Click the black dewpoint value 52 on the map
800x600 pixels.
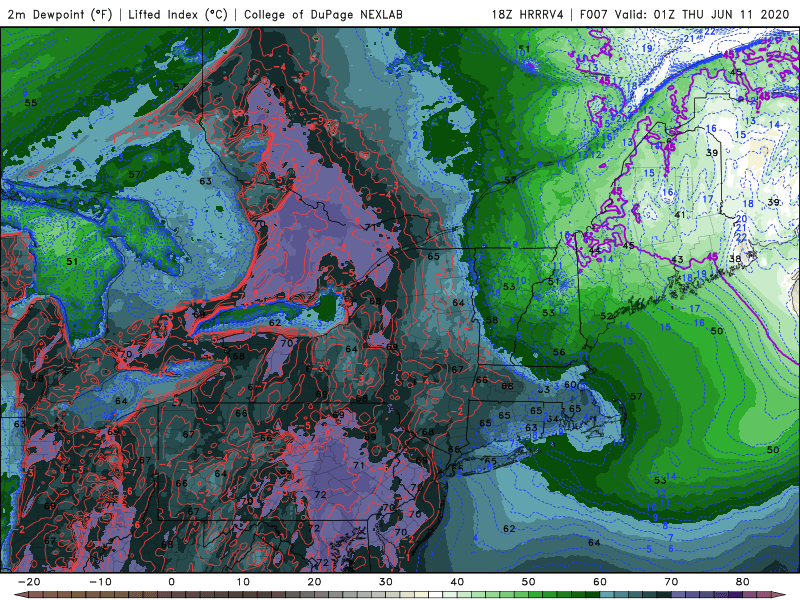pyautogui.click(x=606, y=316)
